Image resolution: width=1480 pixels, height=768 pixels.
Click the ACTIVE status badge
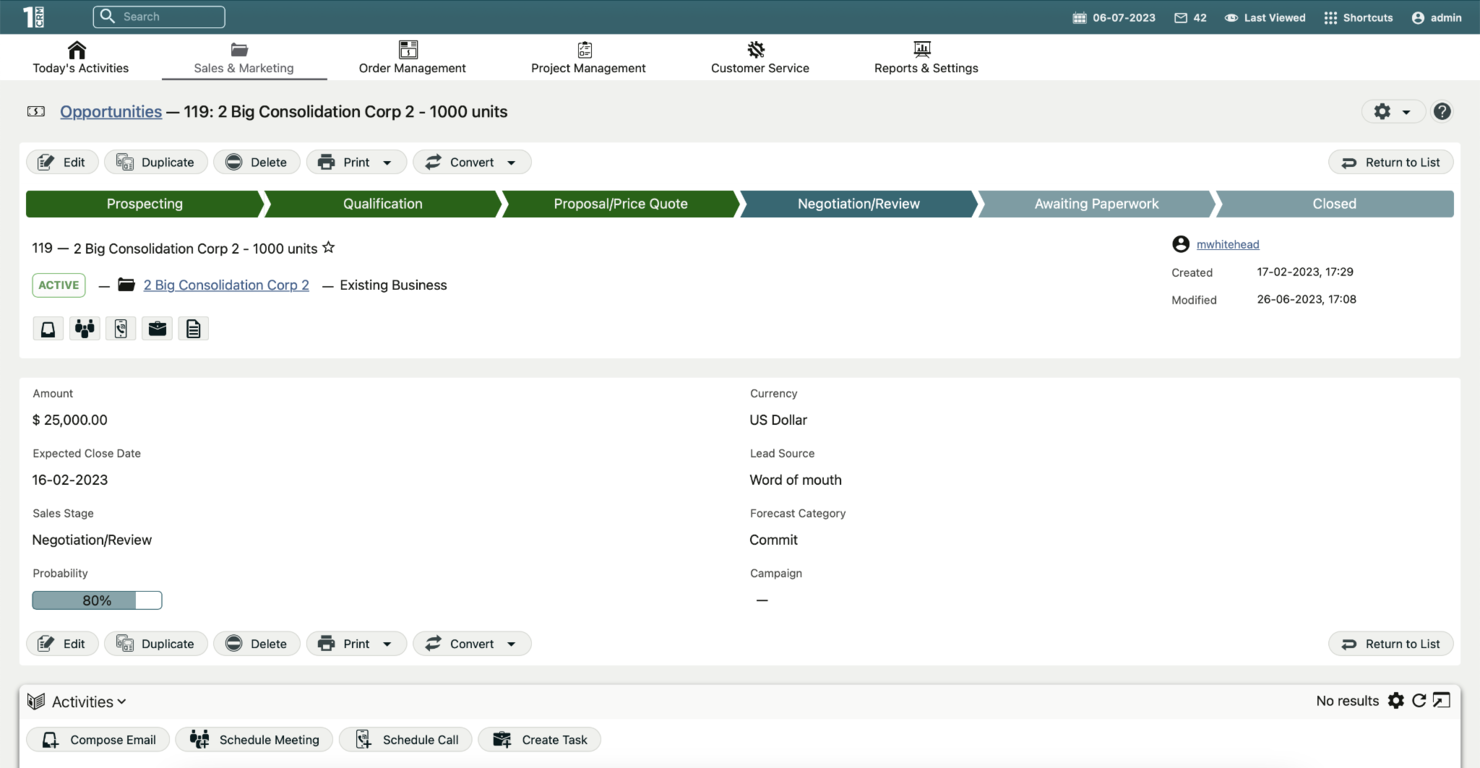point(58,285)
